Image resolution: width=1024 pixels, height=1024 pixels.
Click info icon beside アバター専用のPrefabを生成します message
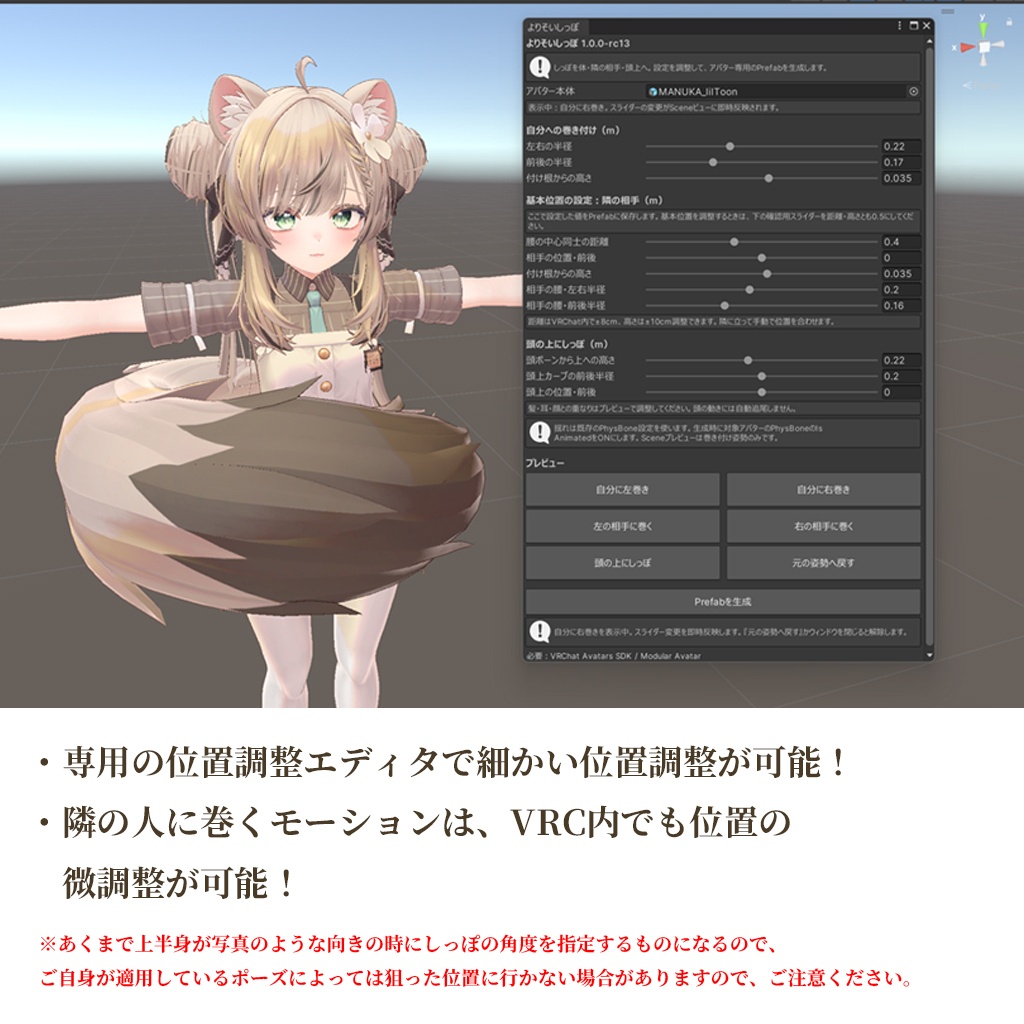coord(539,67)
